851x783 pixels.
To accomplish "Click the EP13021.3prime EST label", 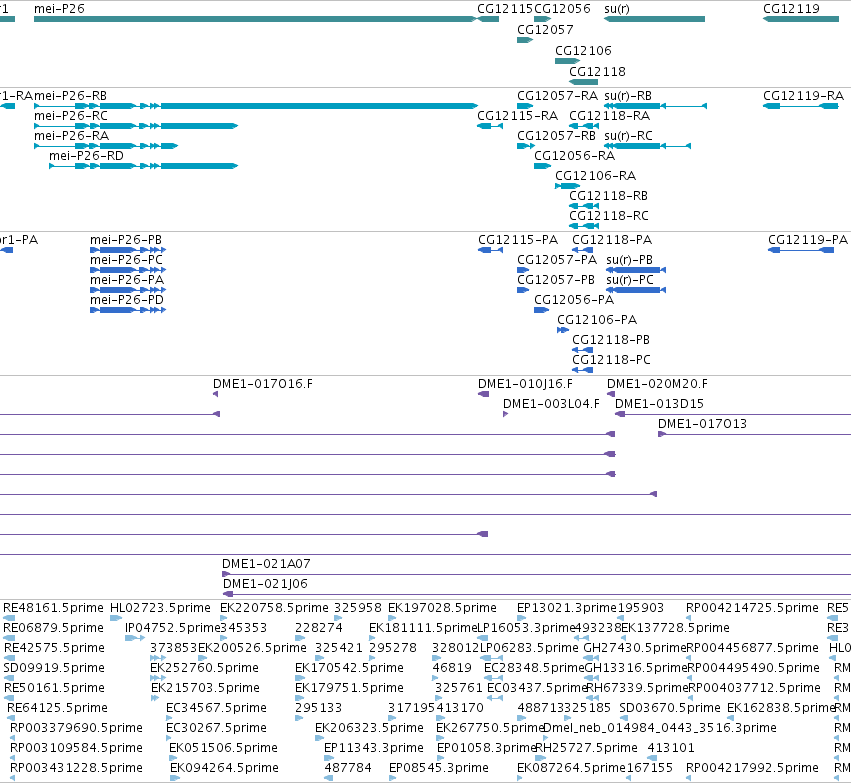I will pos(567,607).
